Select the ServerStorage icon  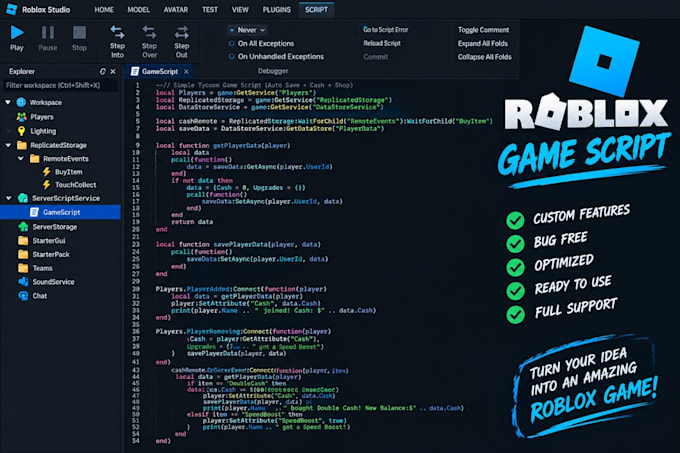pyautogui.click(x=23, y=226)
